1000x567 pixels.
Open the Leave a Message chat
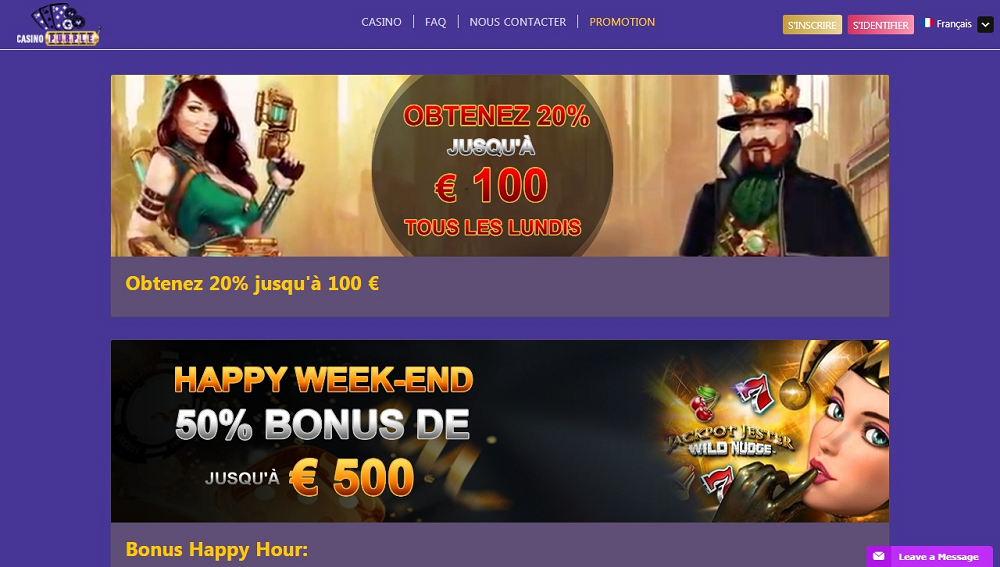[929, 556]
